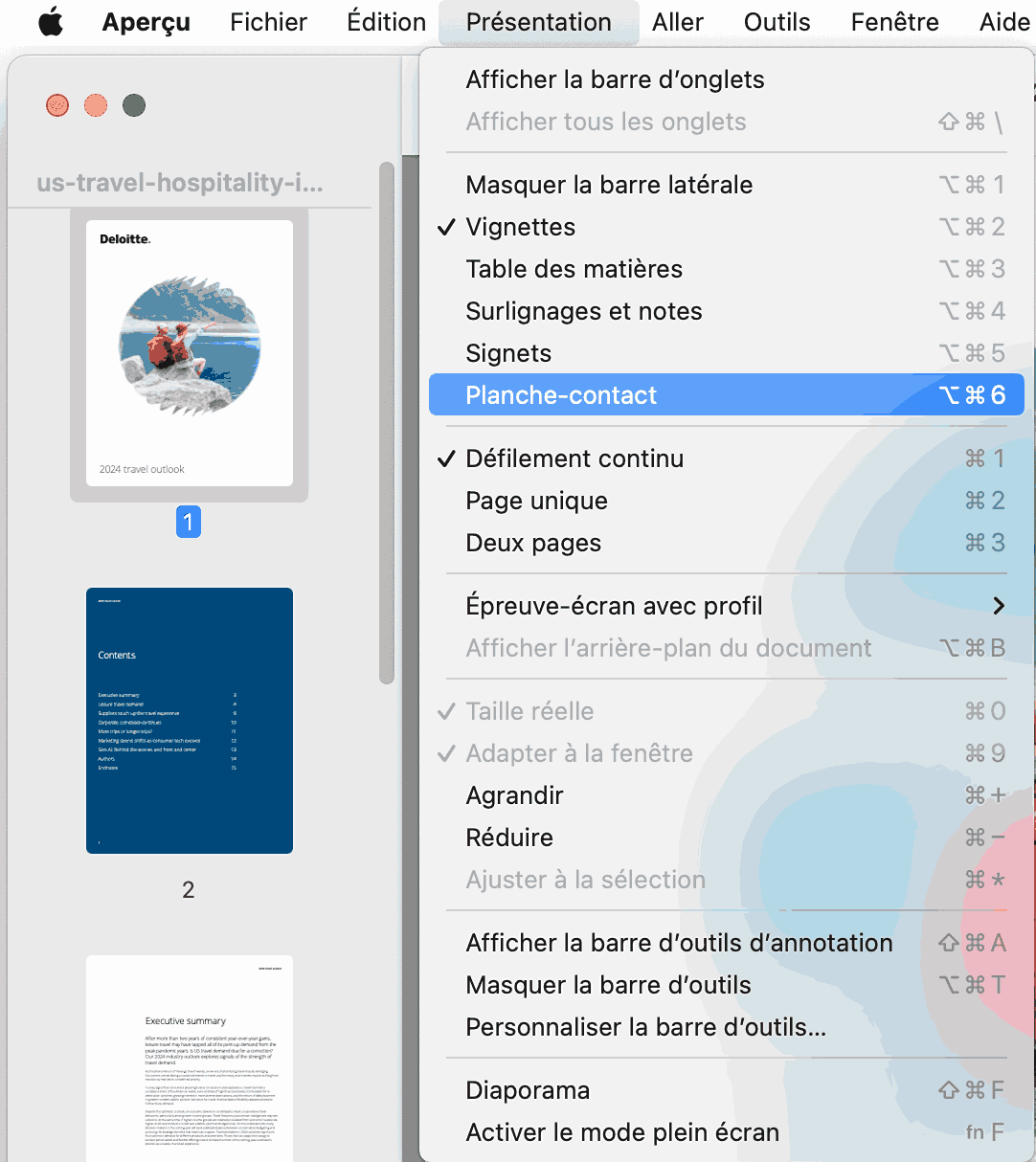The height and width of the screenshot is (1162, 1036).
Task: Open the Aide menu
Action: (x=1005, y=22)
